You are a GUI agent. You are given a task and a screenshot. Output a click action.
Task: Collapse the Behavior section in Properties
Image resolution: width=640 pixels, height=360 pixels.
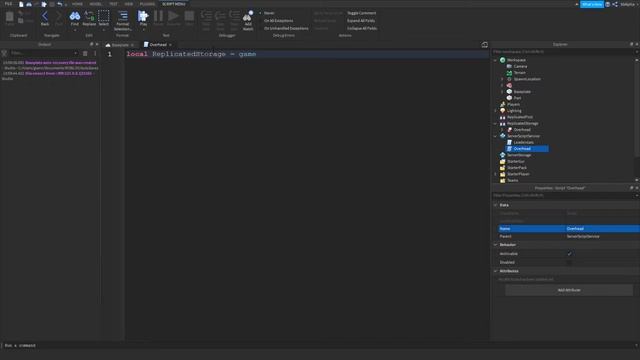pos(496,244)
